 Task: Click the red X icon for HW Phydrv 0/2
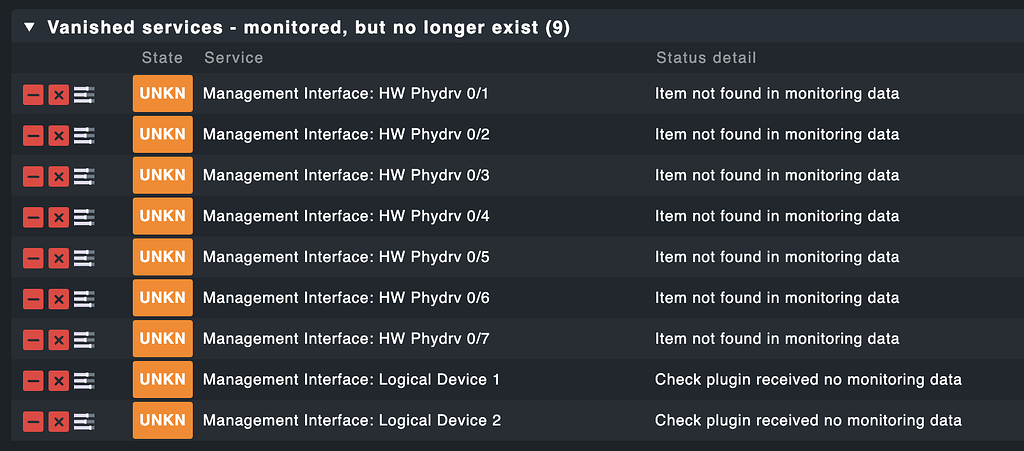59,135
